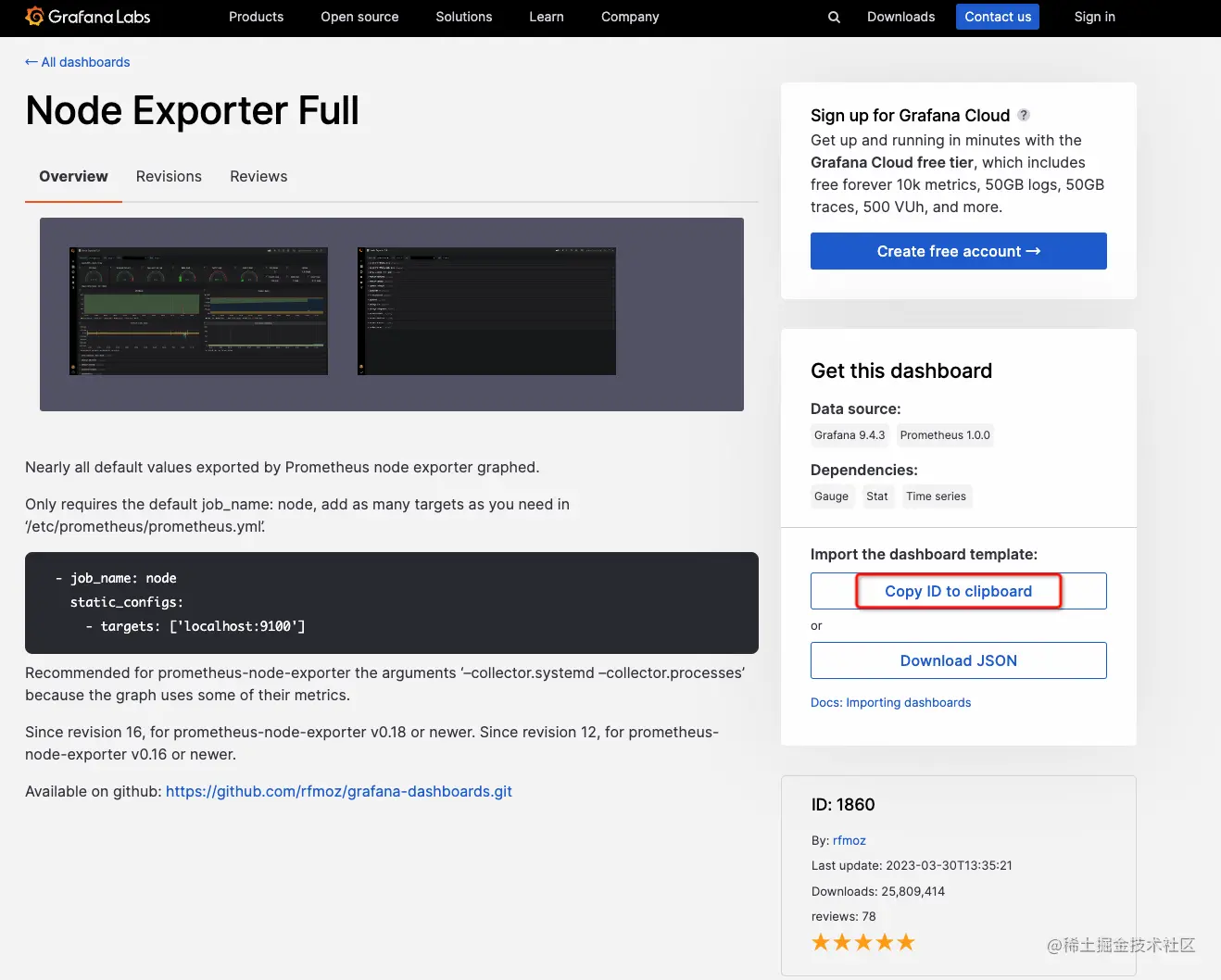Image resolution: width=1221 pixels, height=980 pixels.
Task: Open the Learn menu
Action: (547, 17)
